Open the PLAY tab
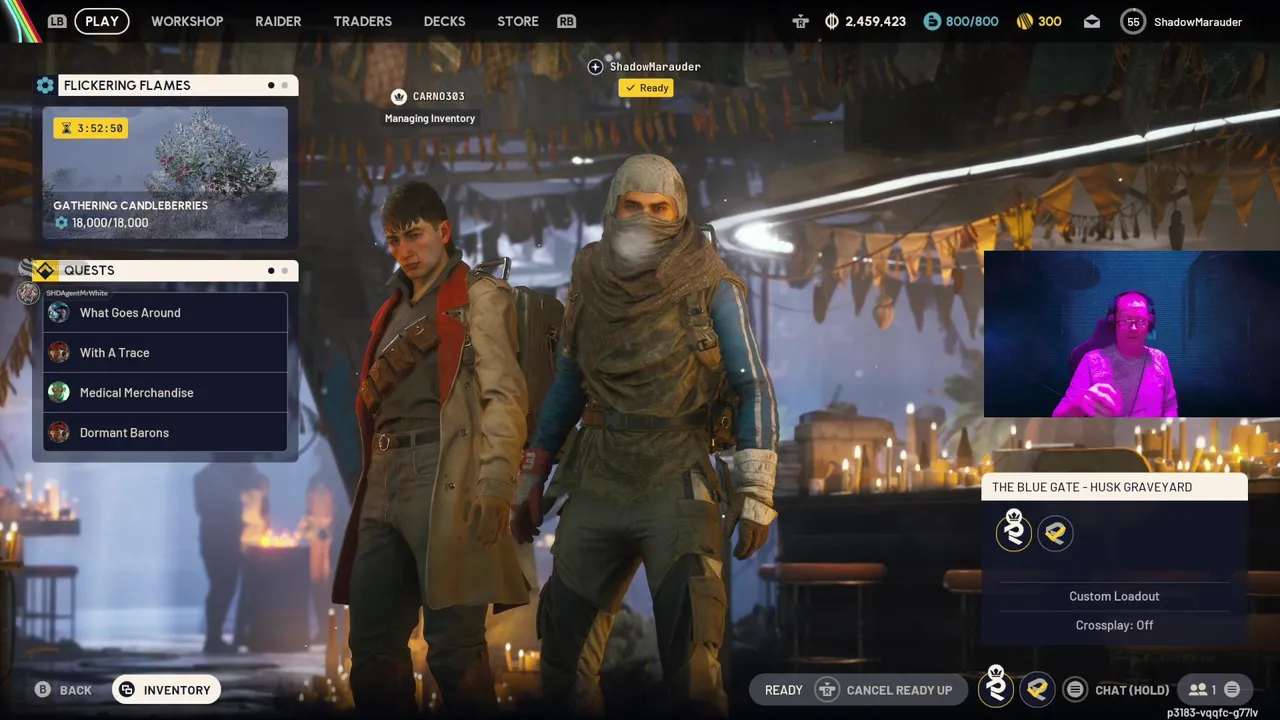Image resolution: width=1280 pixels, height=720 pixels. pos(102,21)
